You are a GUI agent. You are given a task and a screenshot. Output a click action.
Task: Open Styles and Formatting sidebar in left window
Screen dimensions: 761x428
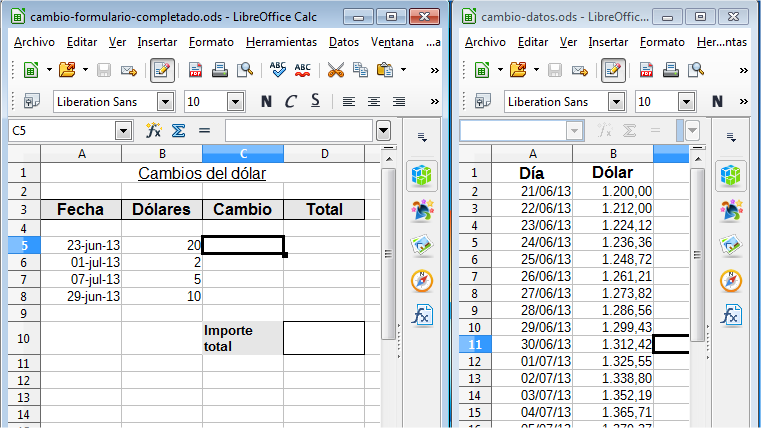click(x=421, y=210)
